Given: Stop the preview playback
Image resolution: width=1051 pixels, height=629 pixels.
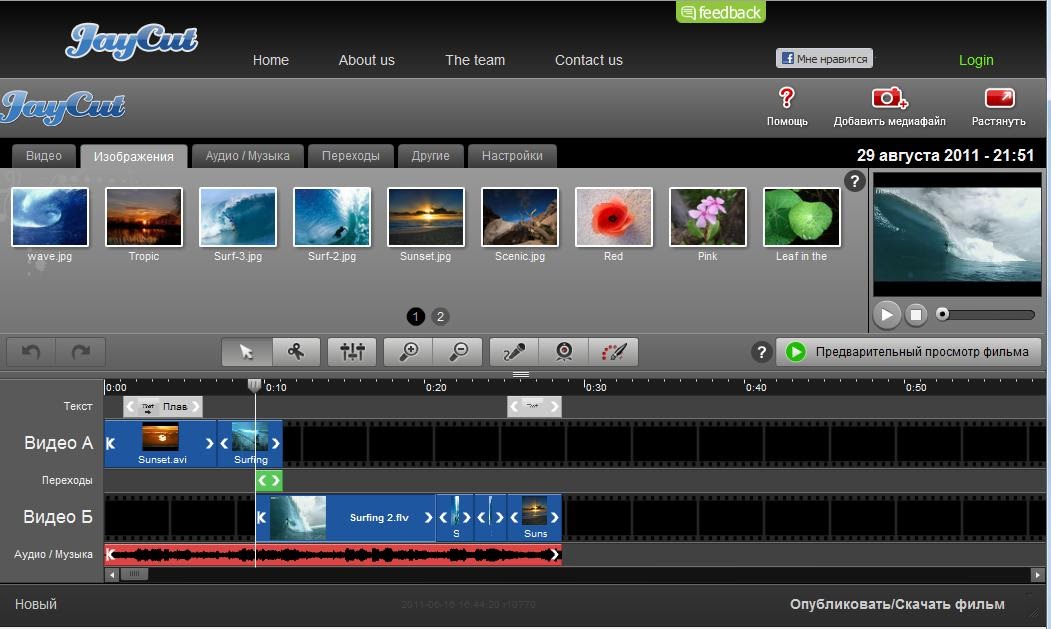Looking at the screenshot, I should (x=916, y=314).
